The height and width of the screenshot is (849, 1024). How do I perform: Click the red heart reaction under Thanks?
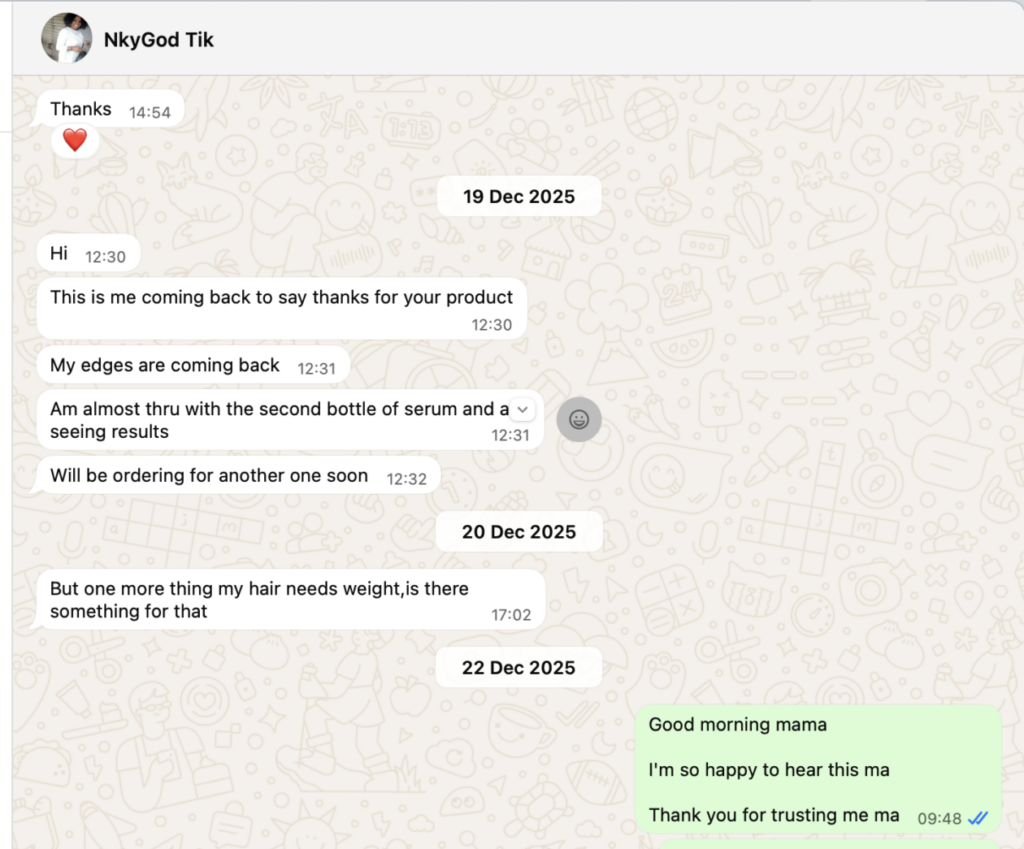(74, 140)
